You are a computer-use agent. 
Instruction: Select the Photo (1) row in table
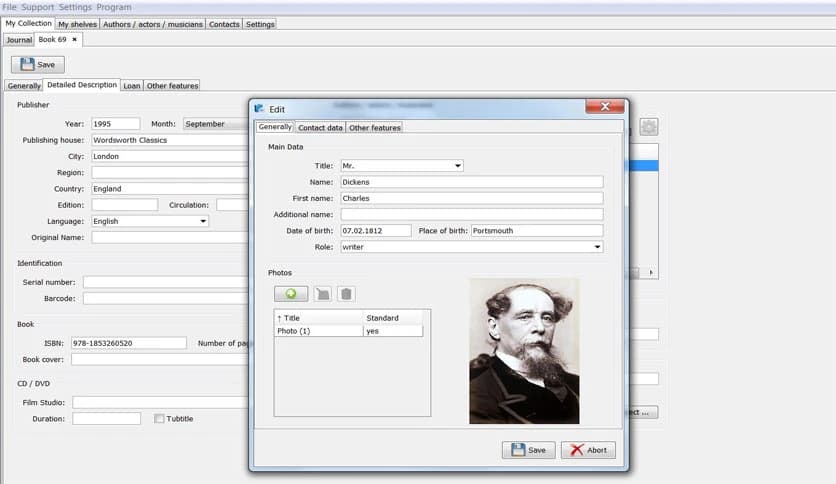319,331
